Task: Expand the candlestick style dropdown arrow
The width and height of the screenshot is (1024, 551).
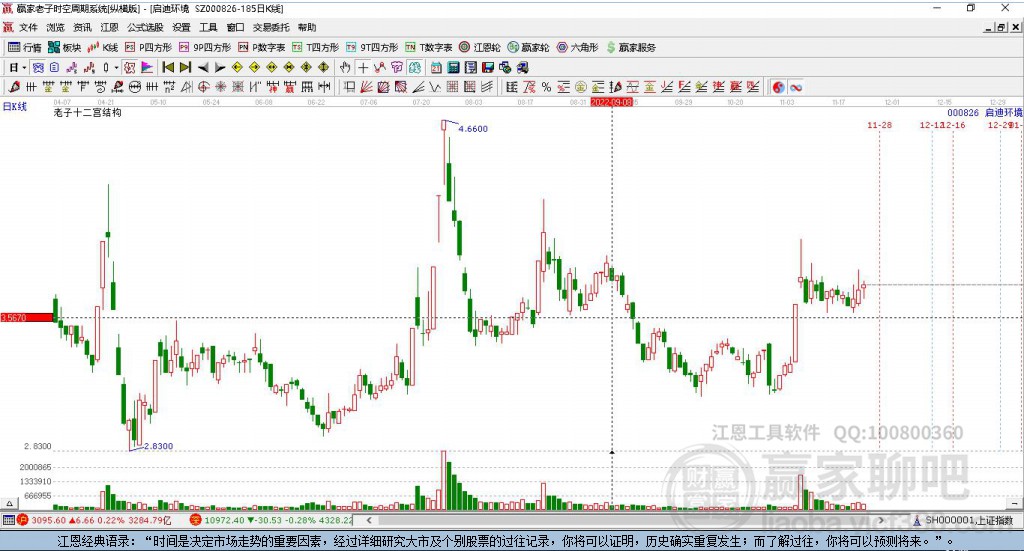Action: pos(116,67)
